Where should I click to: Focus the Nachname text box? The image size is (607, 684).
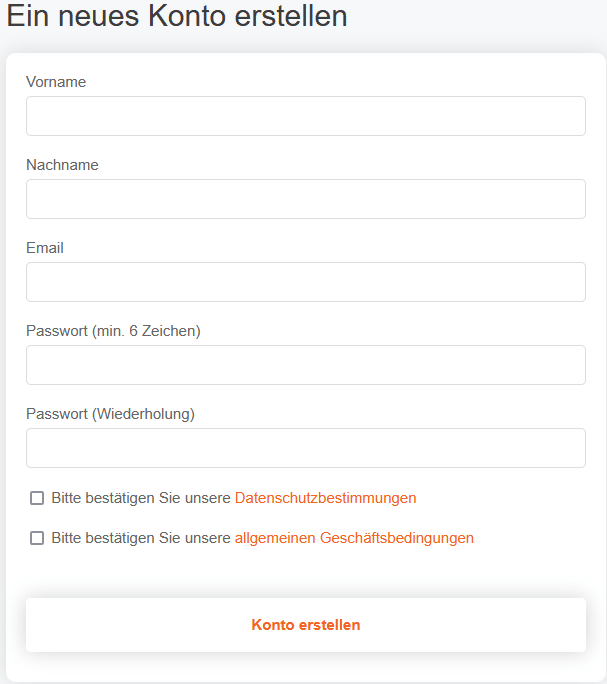click(x=305, y=199)
